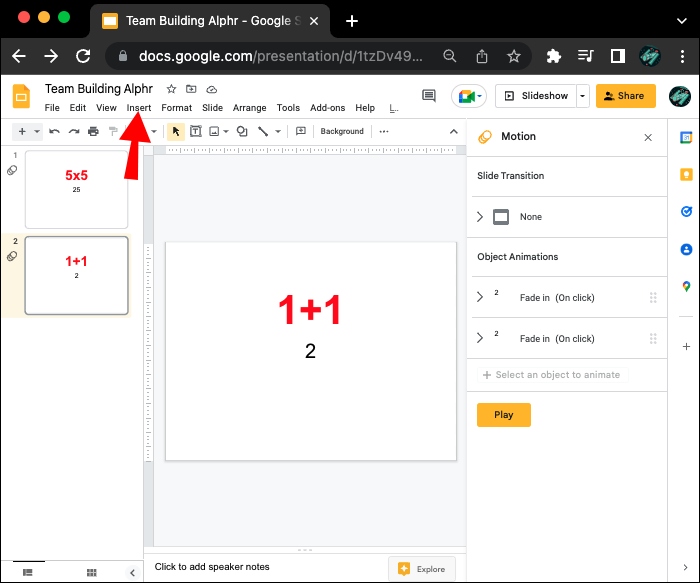Switch to filmstrip view icon
The image size is (700, 583).
coord(28,572)
